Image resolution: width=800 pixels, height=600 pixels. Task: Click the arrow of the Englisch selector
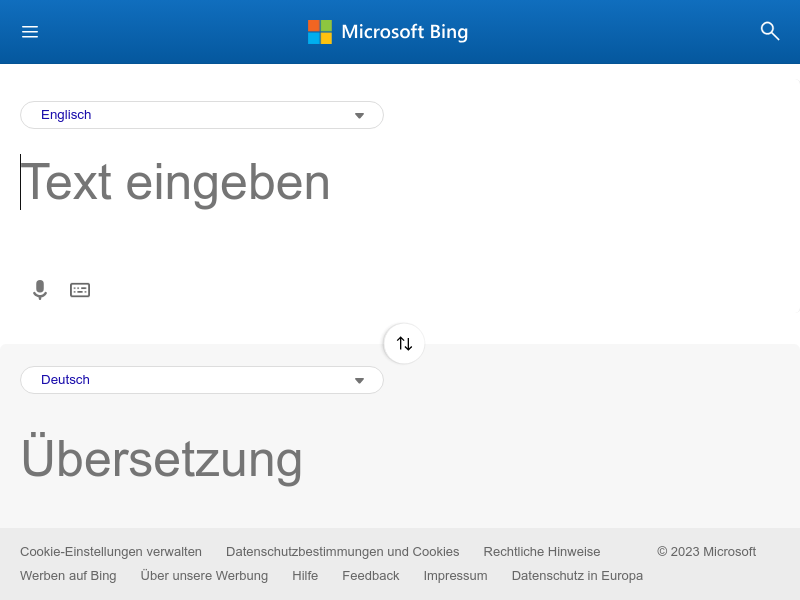tap(359, 115)
